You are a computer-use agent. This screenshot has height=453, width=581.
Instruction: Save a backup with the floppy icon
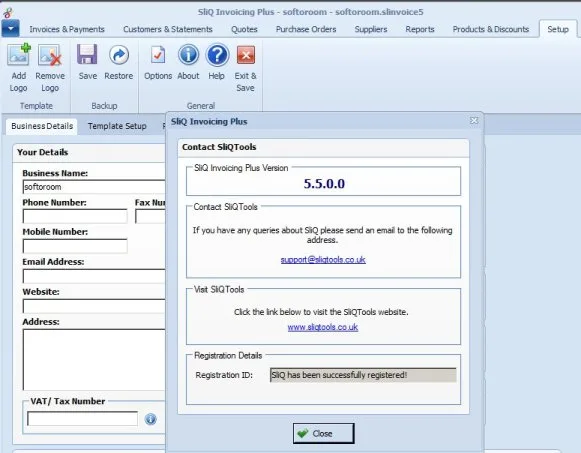click(87, 54)
